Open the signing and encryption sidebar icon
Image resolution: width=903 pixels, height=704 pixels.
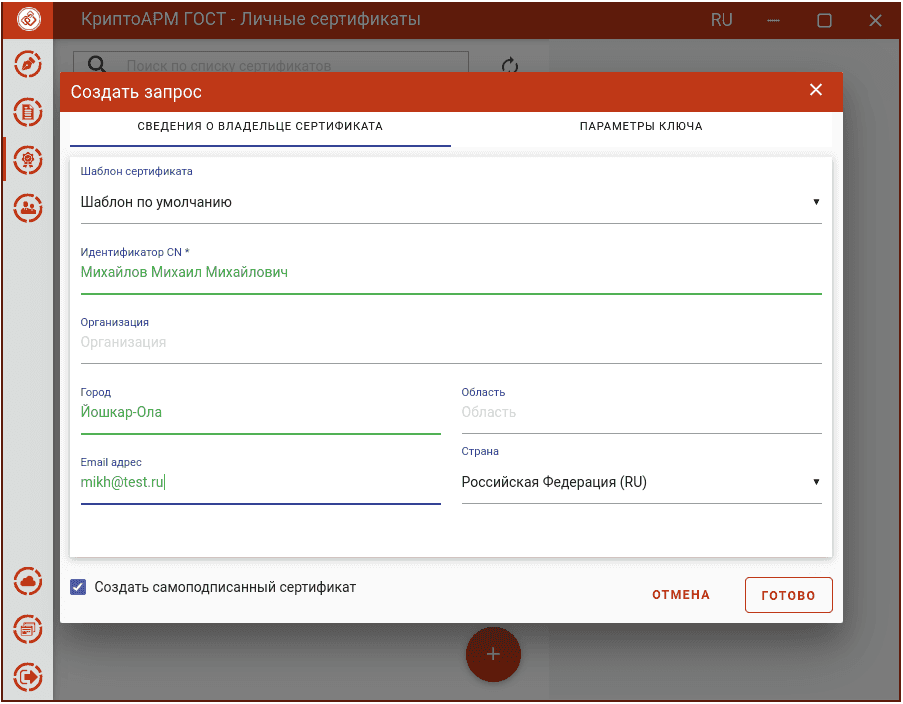pos(28,64)
